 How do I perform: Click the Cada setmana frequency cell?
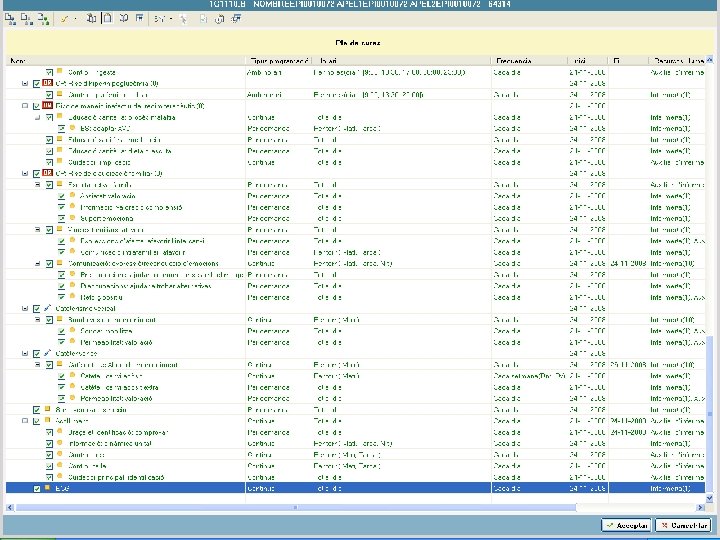(529, 376)
